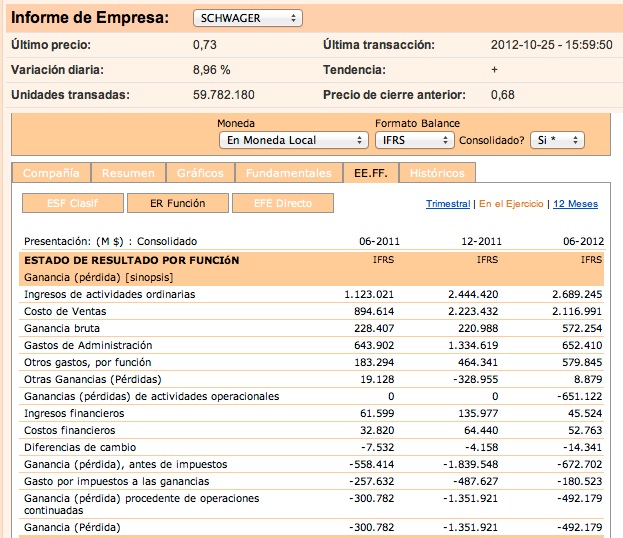This screenshot has width=623, height=538.
Task: Click the value -1.839.548
Action: [x=471, y=464]
